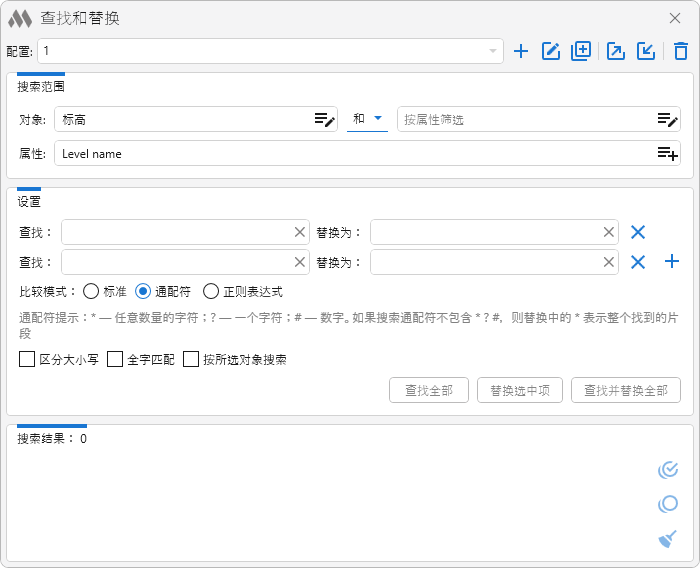Viewport: 700px width, 568px height.
Task: Select the 正则表达式 comparison mode
Action: pos(211,292)
